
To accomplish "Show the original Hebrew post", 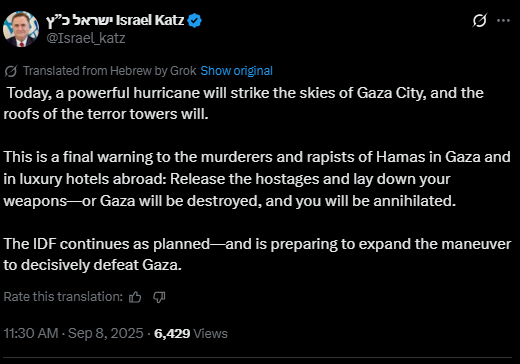I will tap(236, 71).
